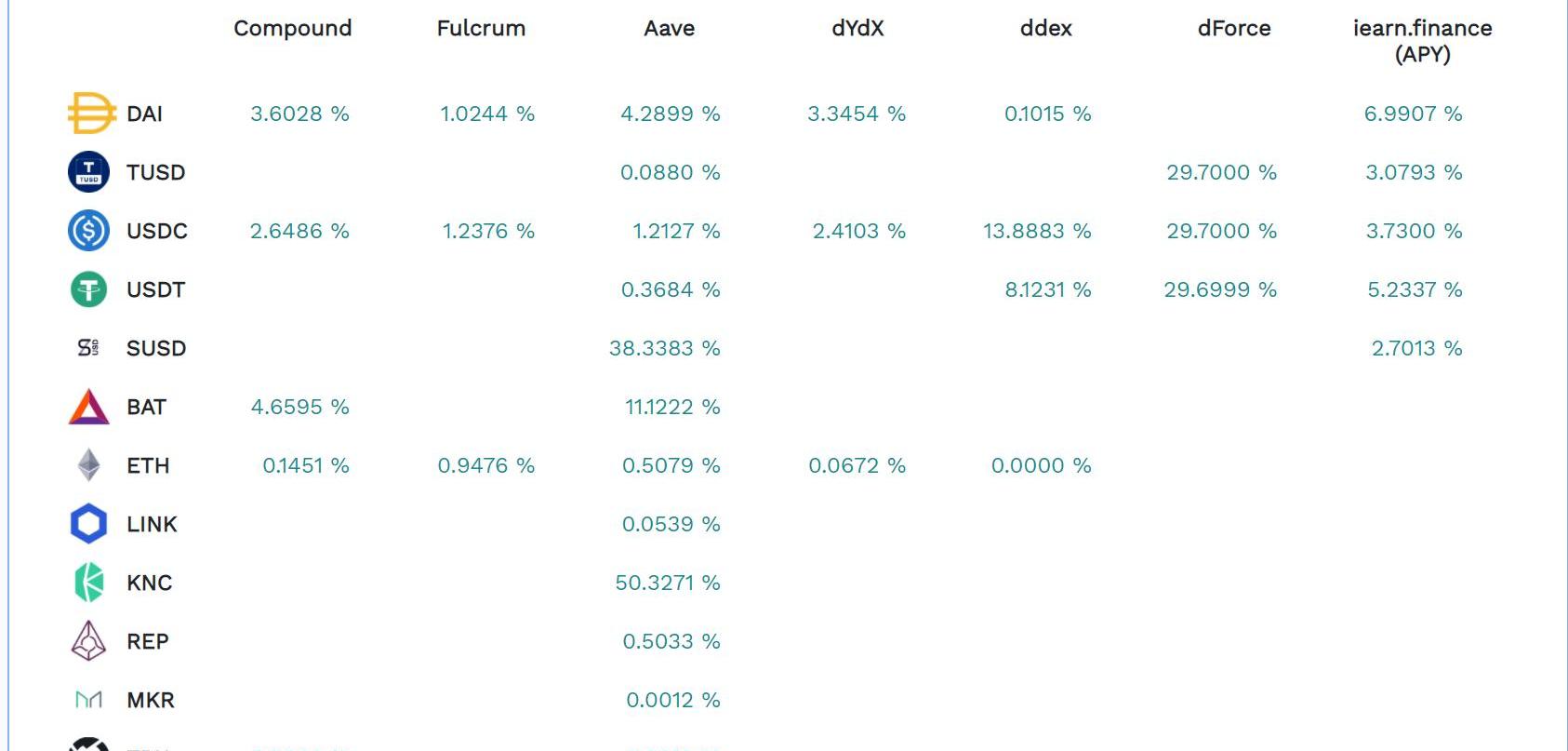
Task: Select the Fulcrum column header
Action: (481, 28)
